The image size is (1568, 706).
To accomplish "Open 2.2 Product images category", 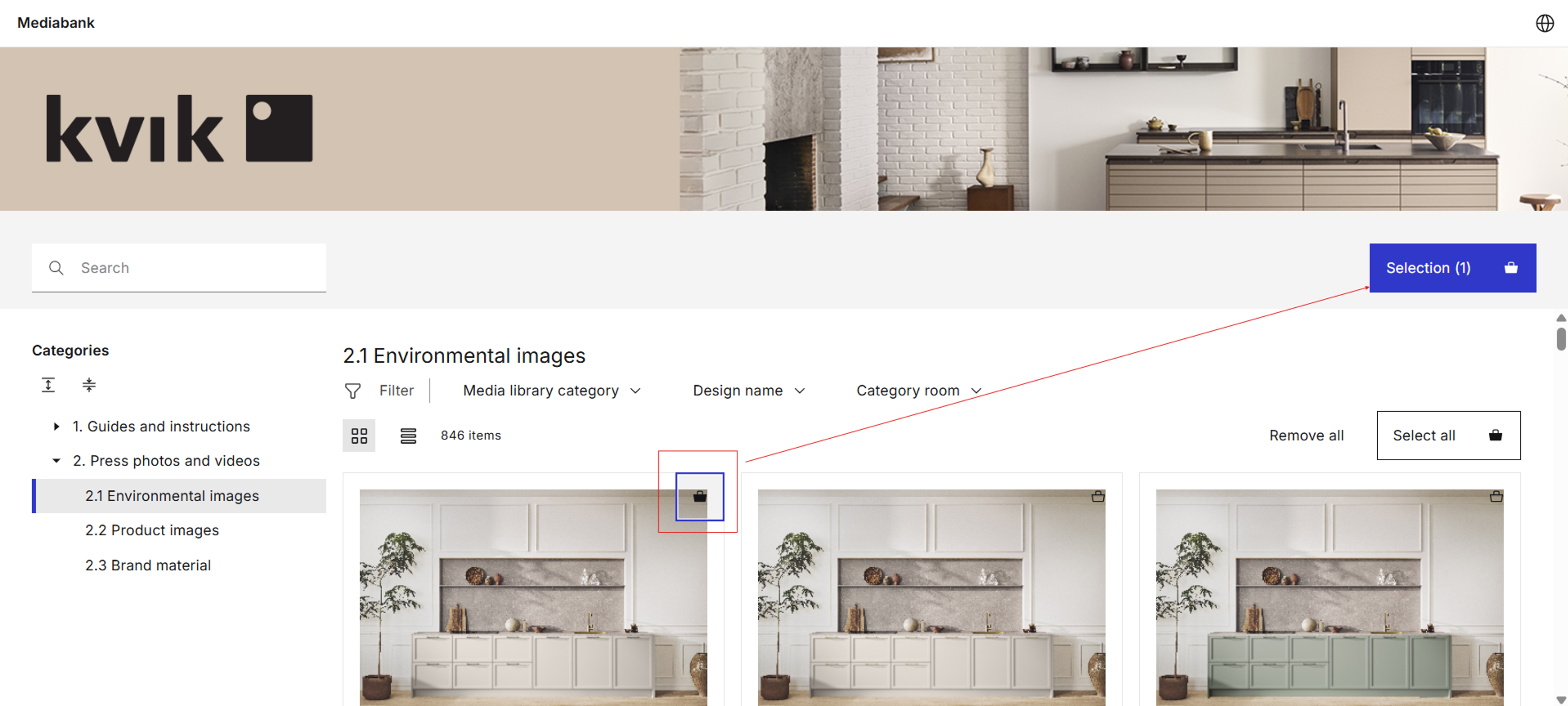I will 151,530.
